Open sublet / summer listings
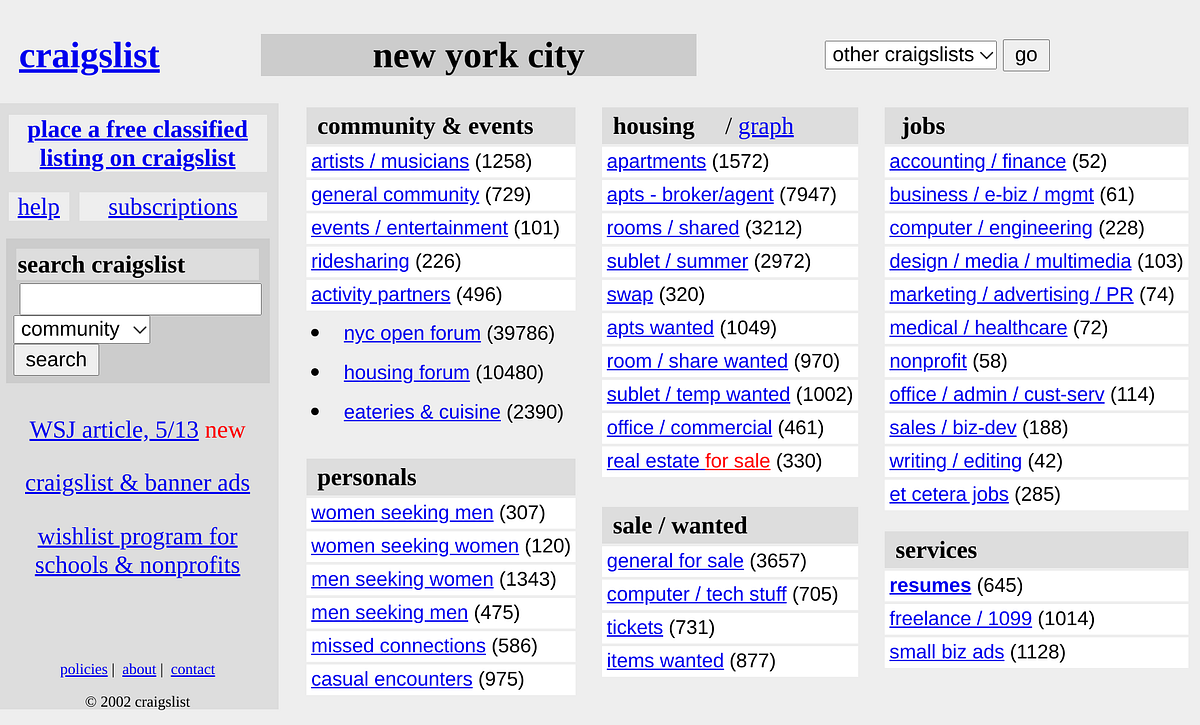 pos(678,261)
